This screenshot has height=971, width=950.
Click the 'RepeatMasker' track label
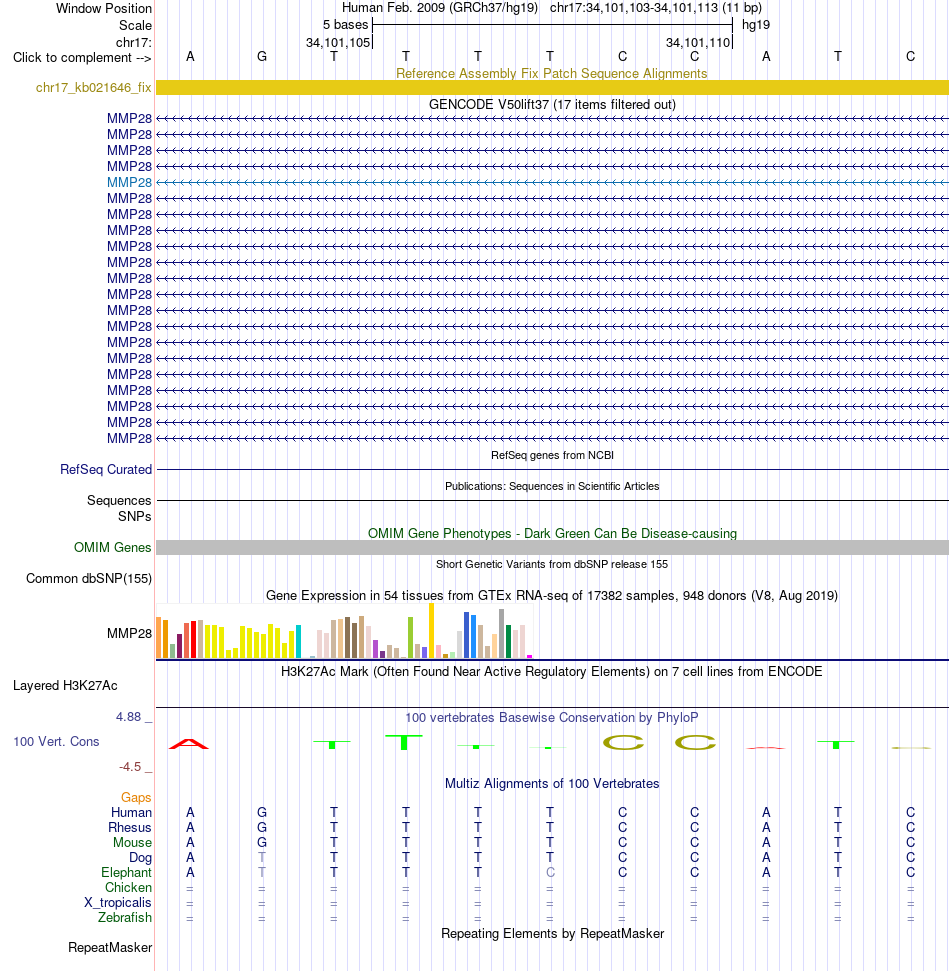pos(110,947)
